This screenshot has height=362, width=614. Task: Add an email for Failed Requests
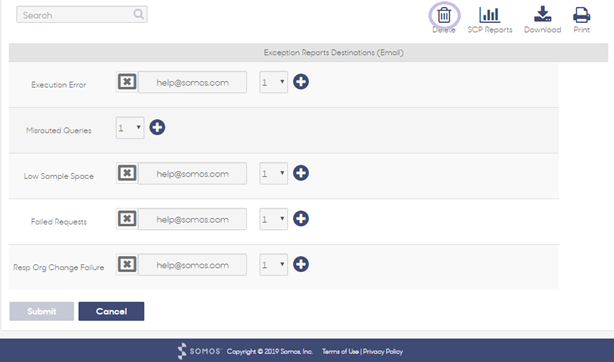(x=301, y=219)
